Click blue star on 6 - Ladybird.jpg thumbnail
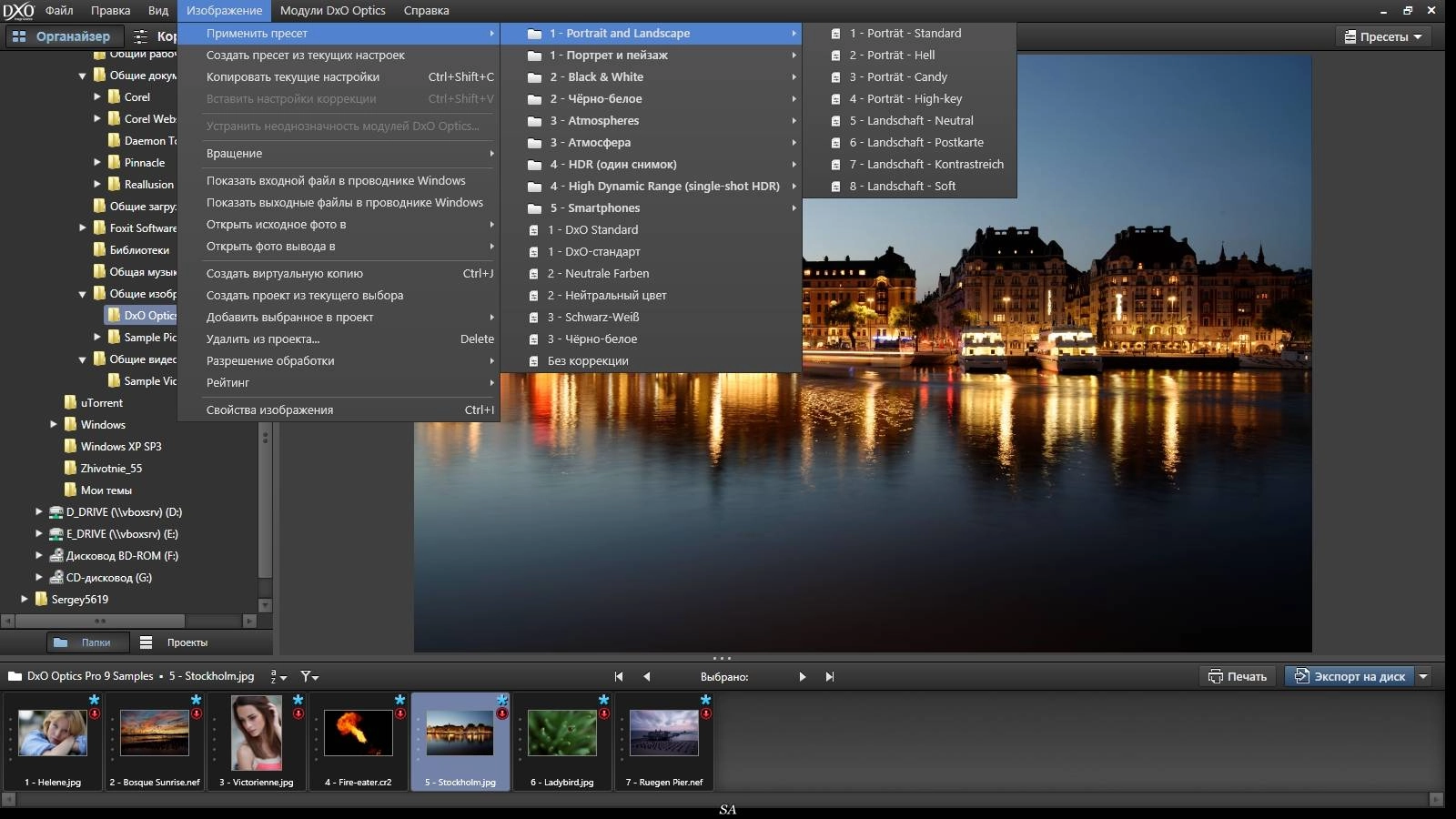 pyautogui.click(x=604, y=699)
